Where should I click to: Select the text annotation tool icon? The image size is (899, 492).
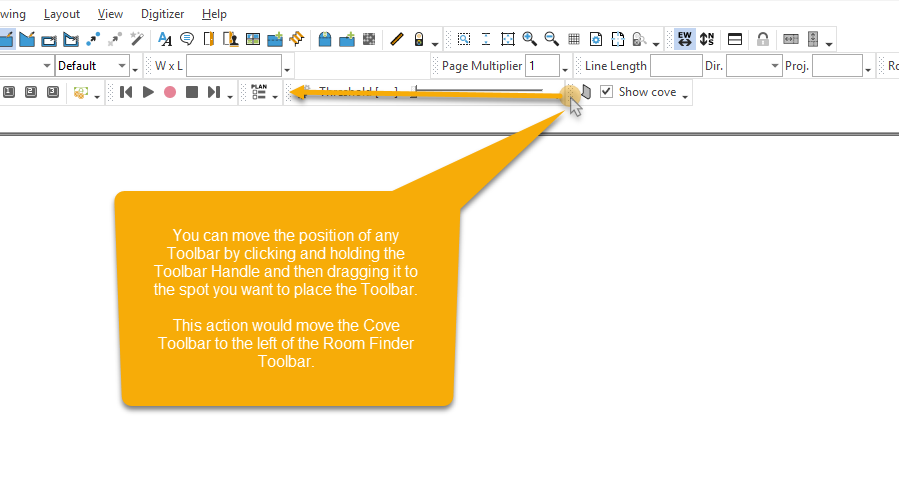pos(165,39)
